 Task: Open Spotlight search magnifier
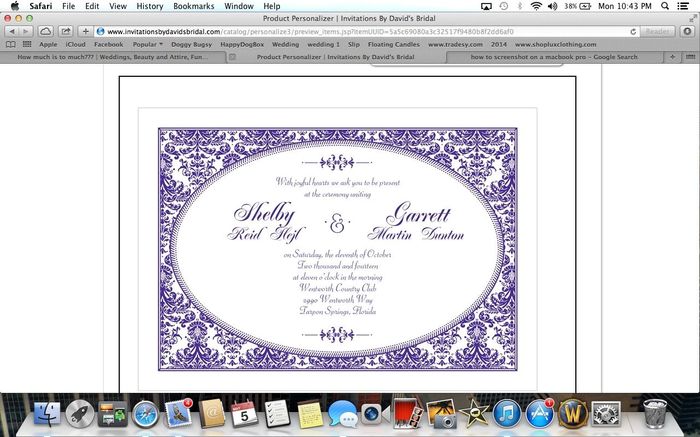click(665, 6)
